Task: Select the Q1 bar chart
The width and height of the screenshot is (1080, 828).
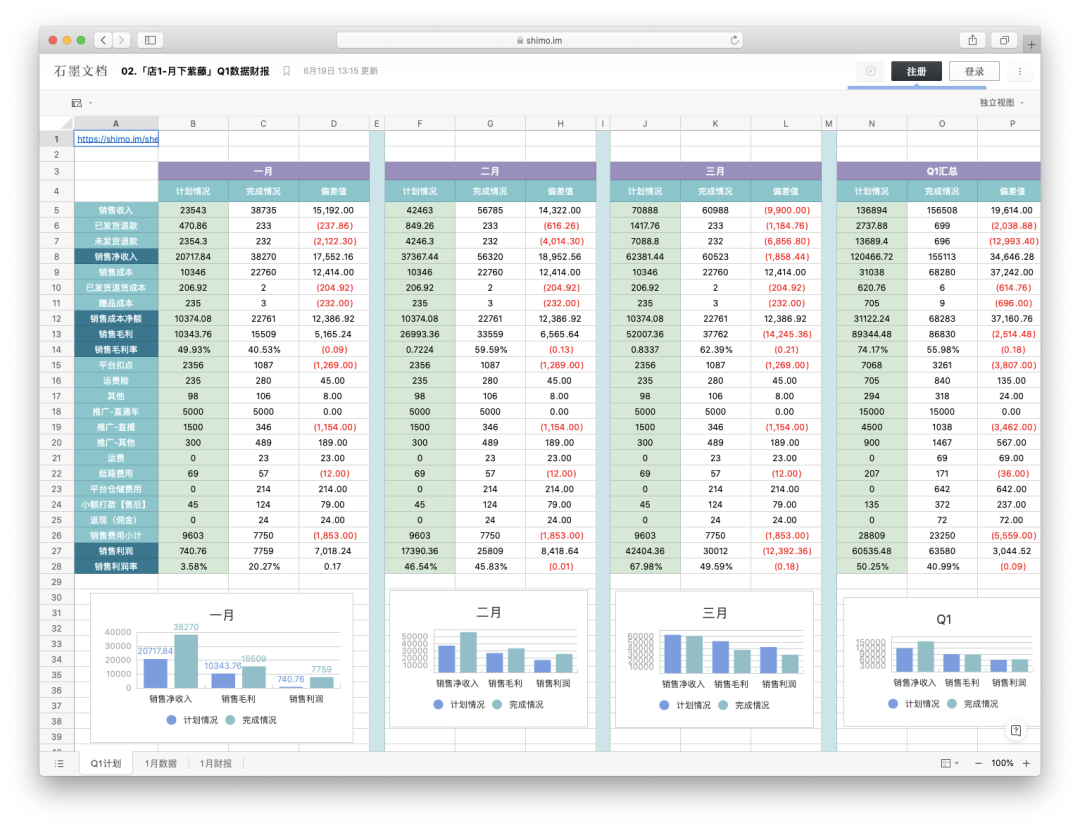Action: 942,661
